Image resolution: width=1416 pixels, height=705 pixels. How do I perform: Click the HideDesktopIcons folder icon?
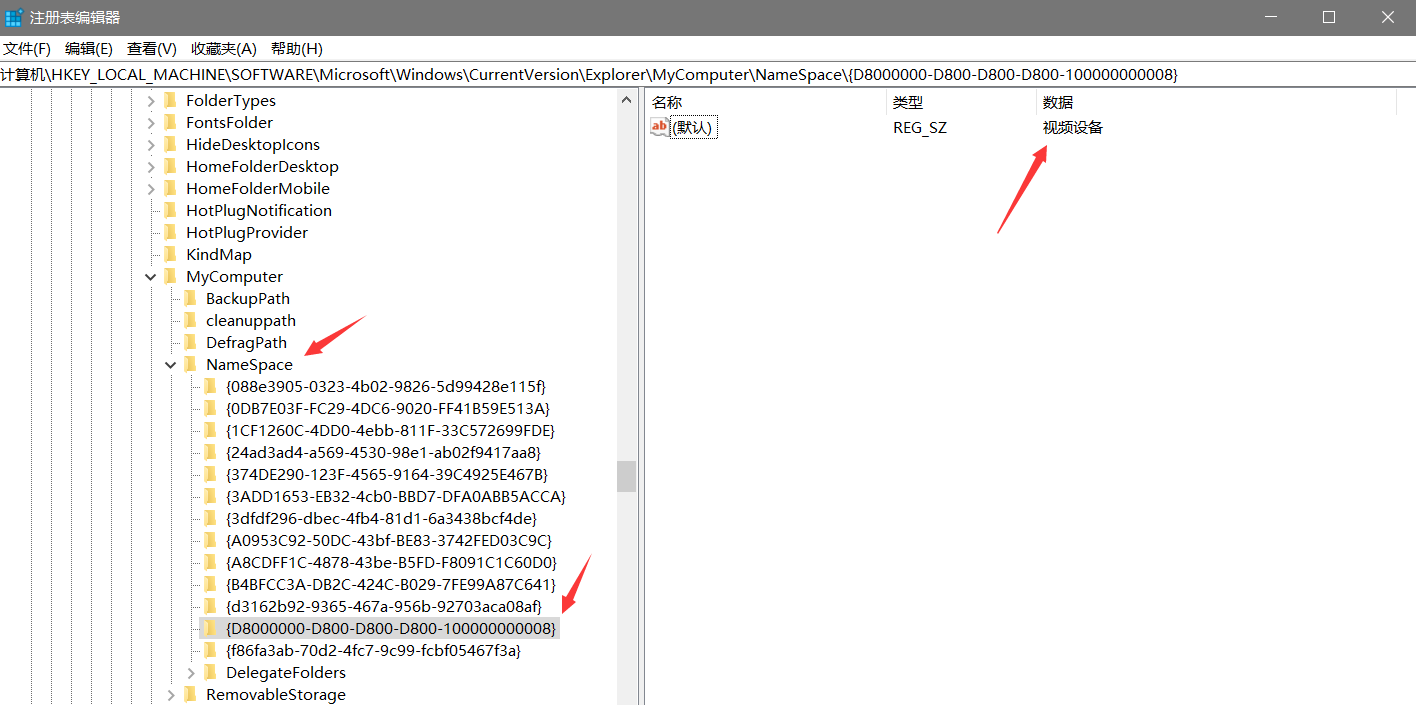[x=170, y=144]
